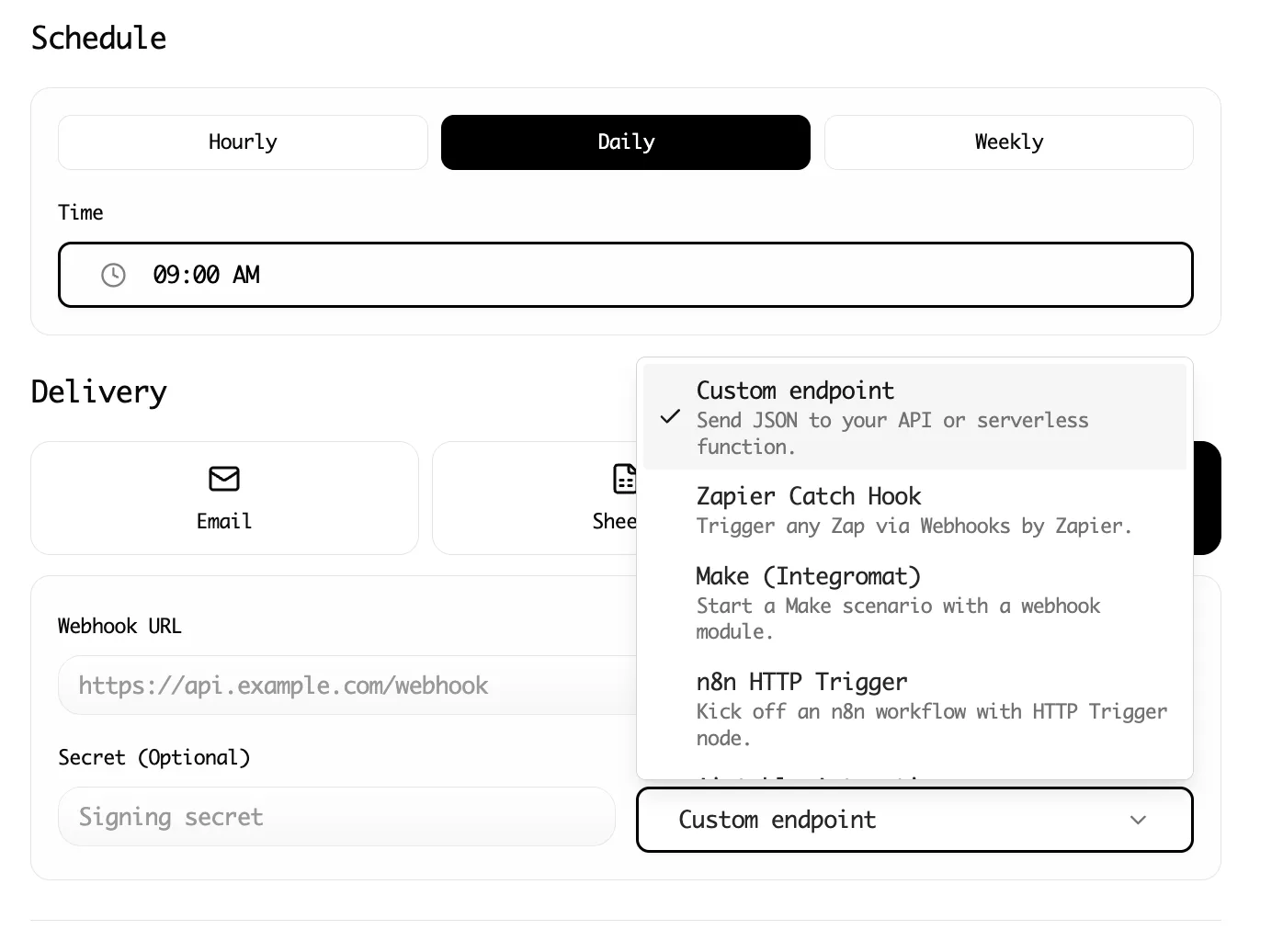This screenshot has height=952, width=1283.
Task: Switch the schedule to Weekly
Action: [x=1008, y=142]
